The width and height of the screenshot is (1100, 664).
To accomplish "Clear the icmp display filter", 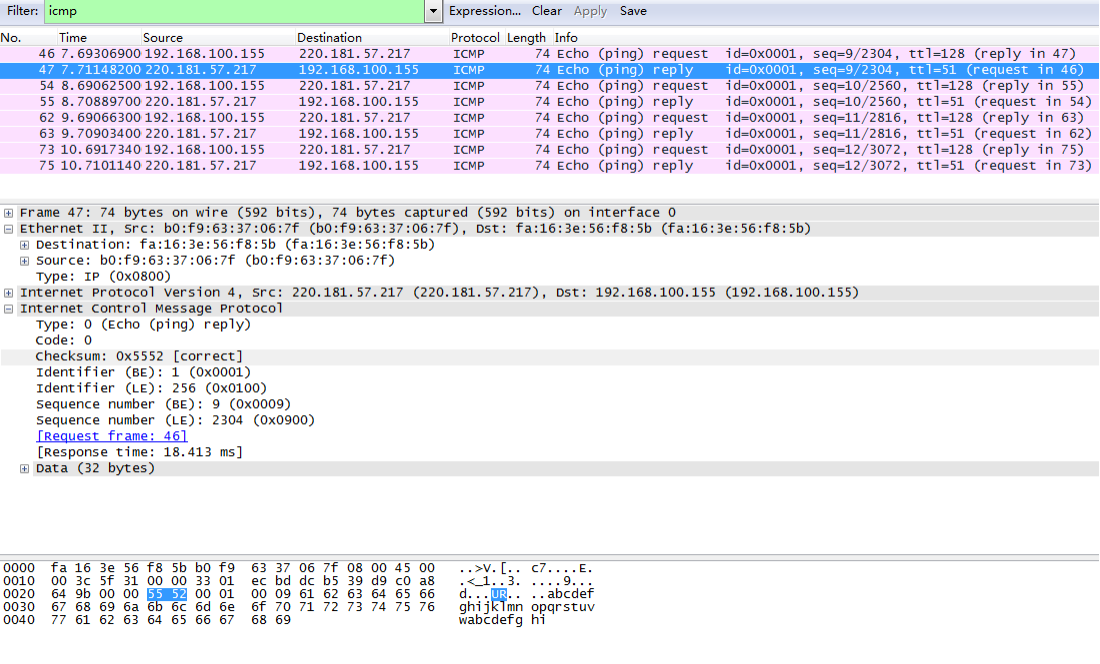I will [x=546, y=11].
